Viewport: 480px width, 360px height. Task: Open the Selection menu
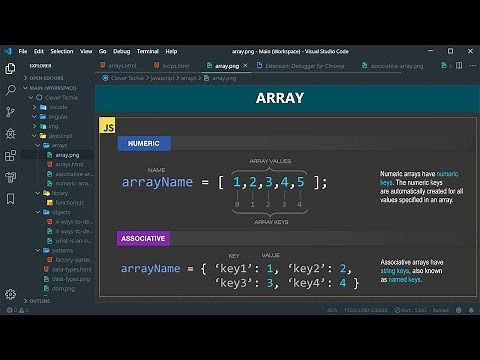point(62,51)
